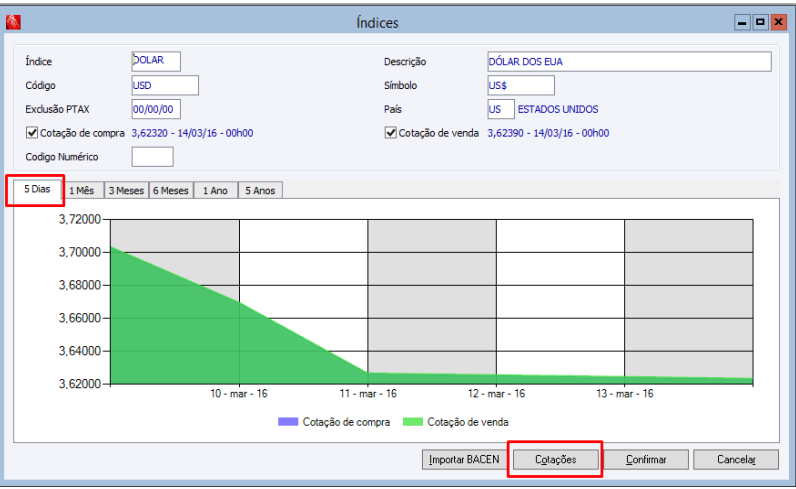Image resolution: width=796 pixels, height=489 pixels.
Task: Toggle the Cotação de compra checkbox
Action: coord(32,133)
